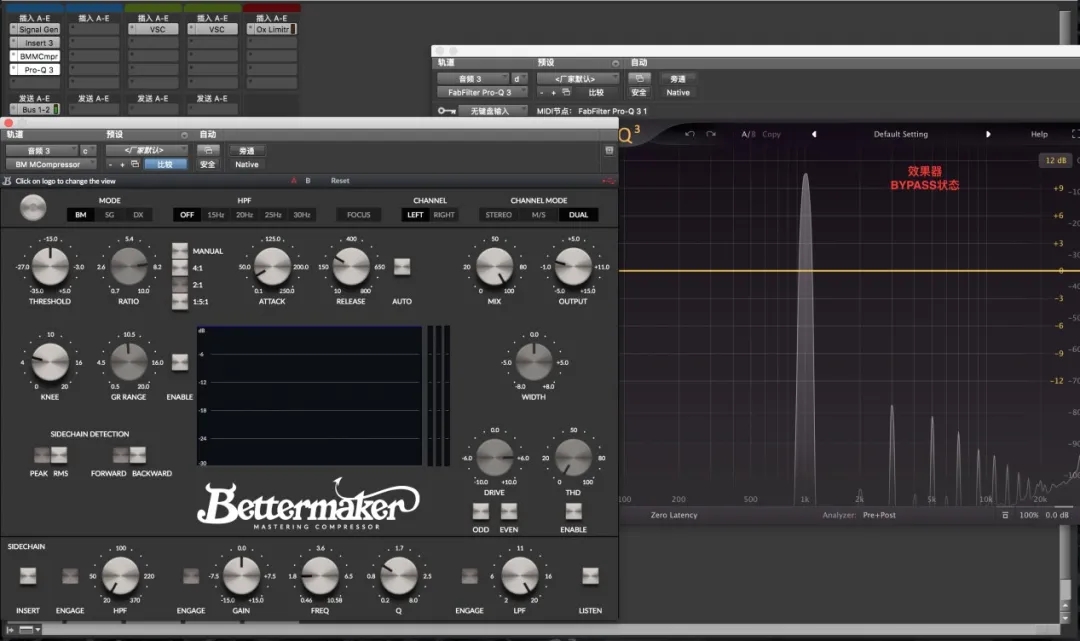
Task: Toggle the GR RANGE ENABLE switch
Action: coord(180,363)
